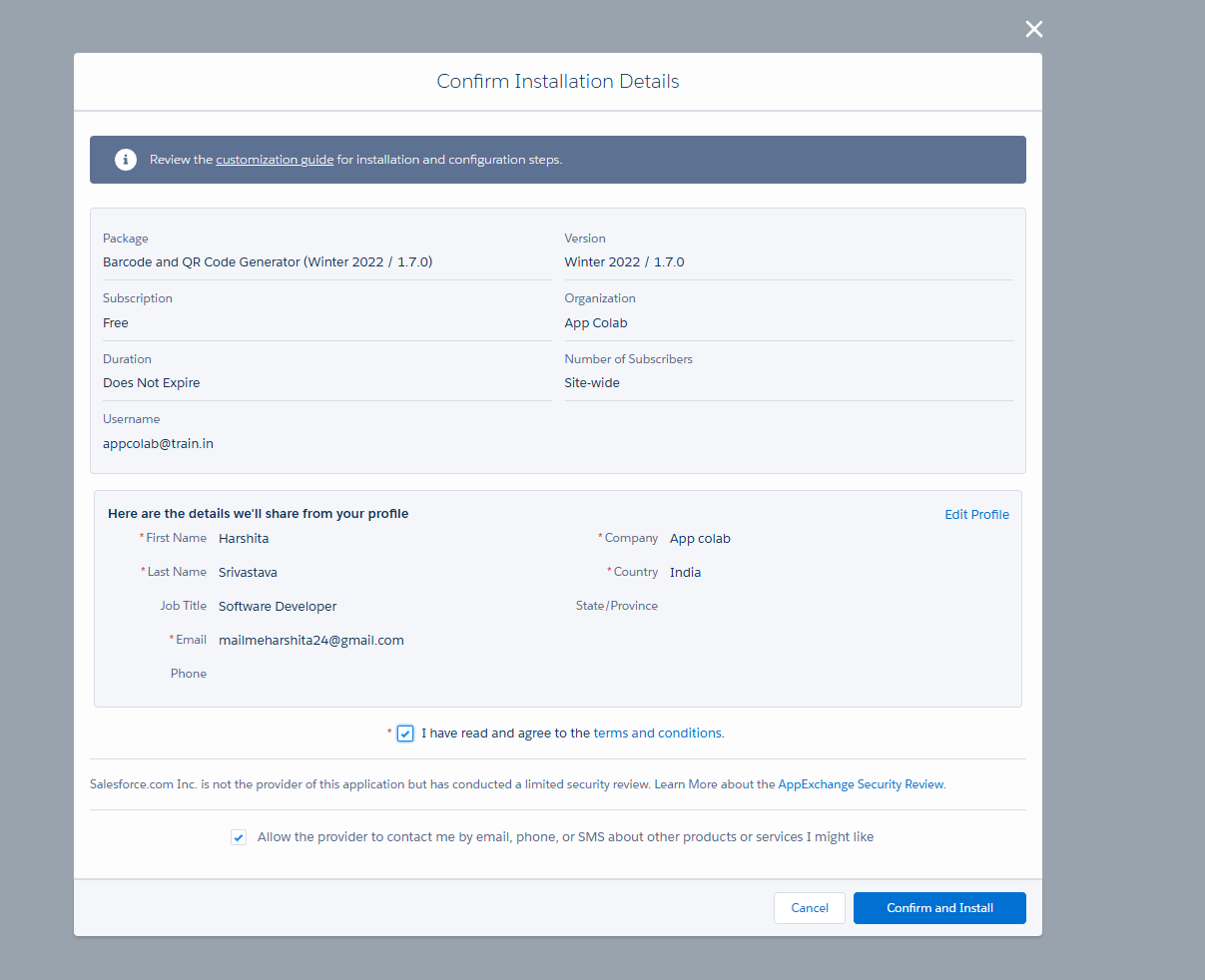Viewport: 1205px width, 980px height.
Task: Click the Organization value App Colab
Action: pyautogui.click(x=595, y=322)
